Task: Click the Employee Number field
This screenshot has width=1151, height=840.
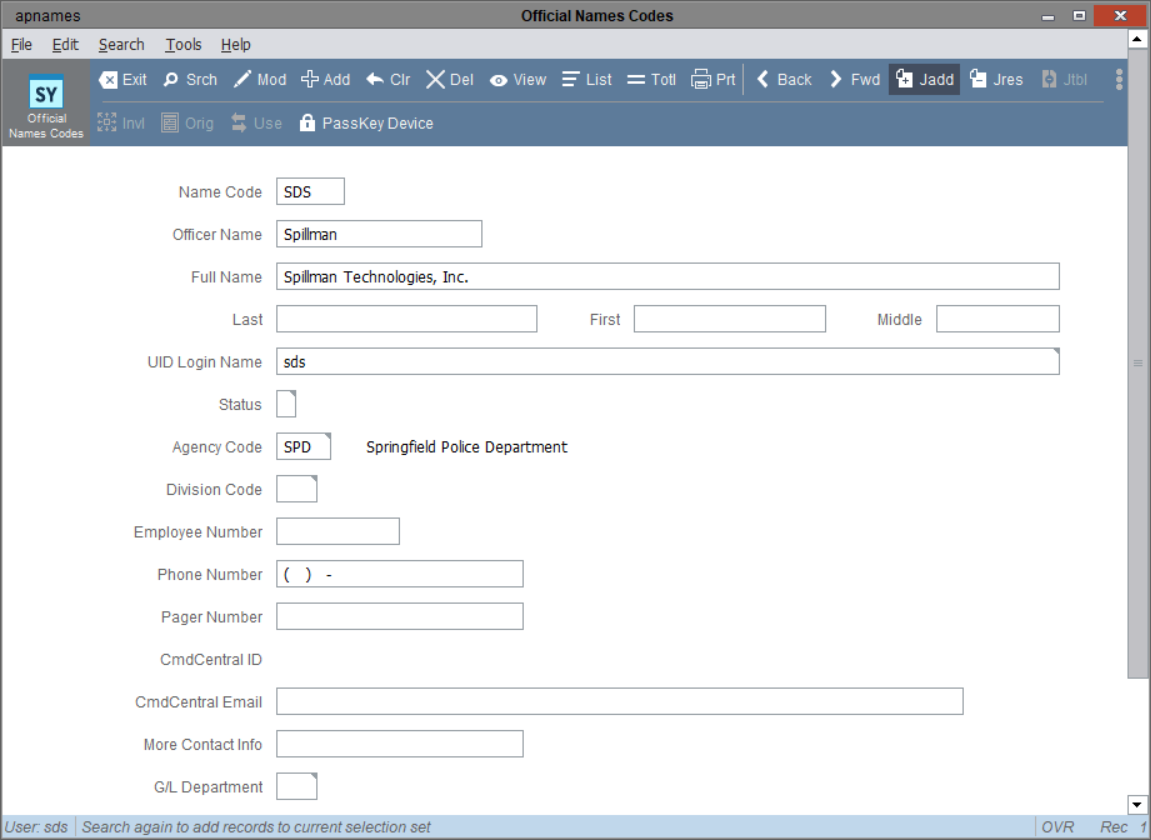Action: (338, 532)
